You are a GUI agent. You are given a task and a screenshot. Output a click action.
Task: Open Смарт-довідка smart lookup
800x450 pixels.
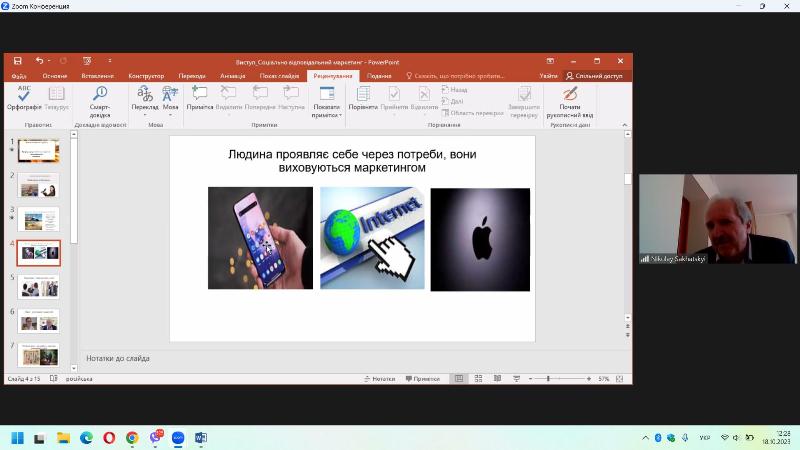pos(100,98)
